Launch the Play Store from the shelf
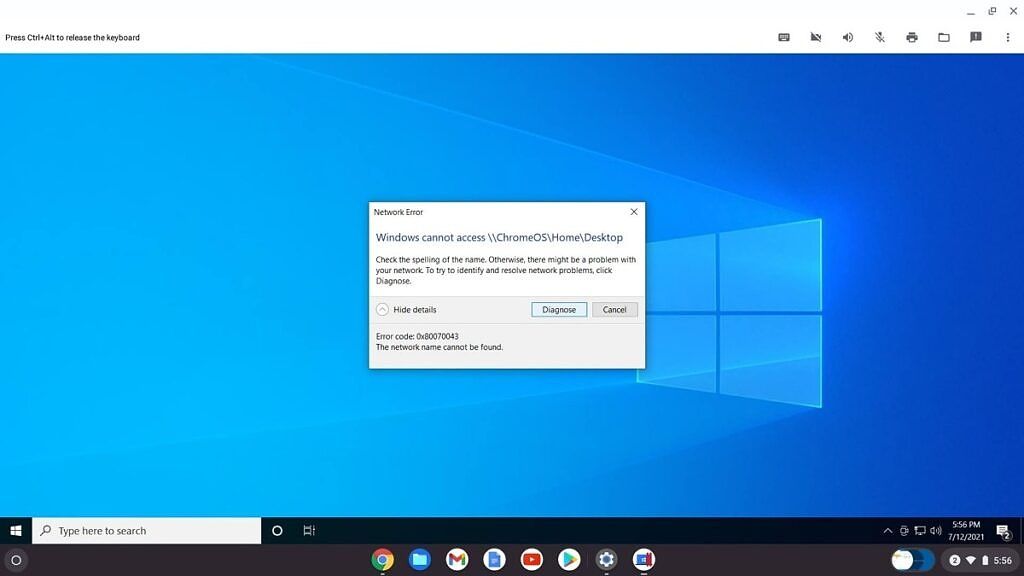 point(568,559)
